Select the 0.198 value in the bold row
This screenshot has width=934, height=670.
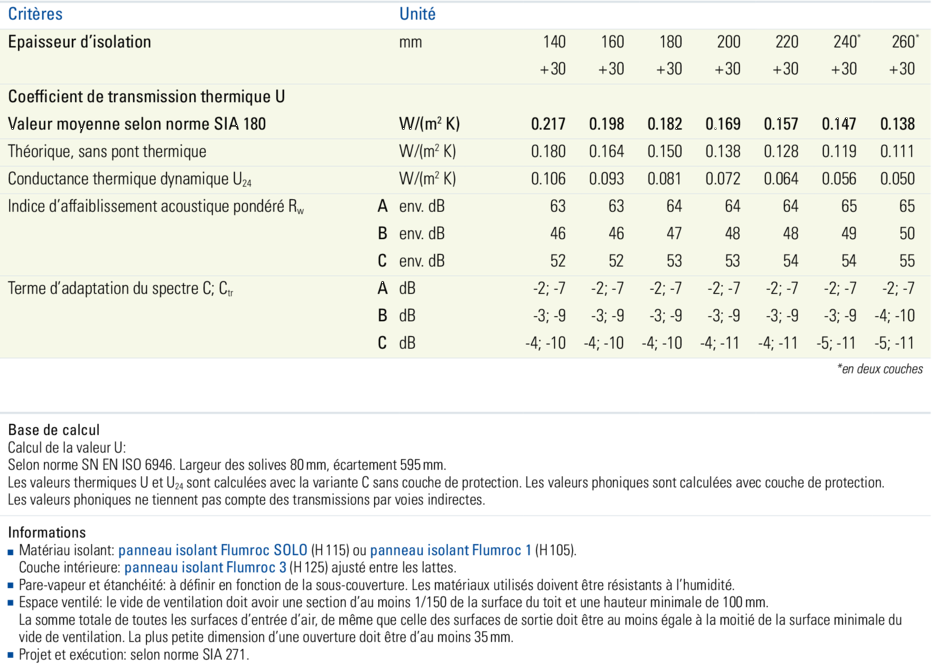[x=606, y=124]
